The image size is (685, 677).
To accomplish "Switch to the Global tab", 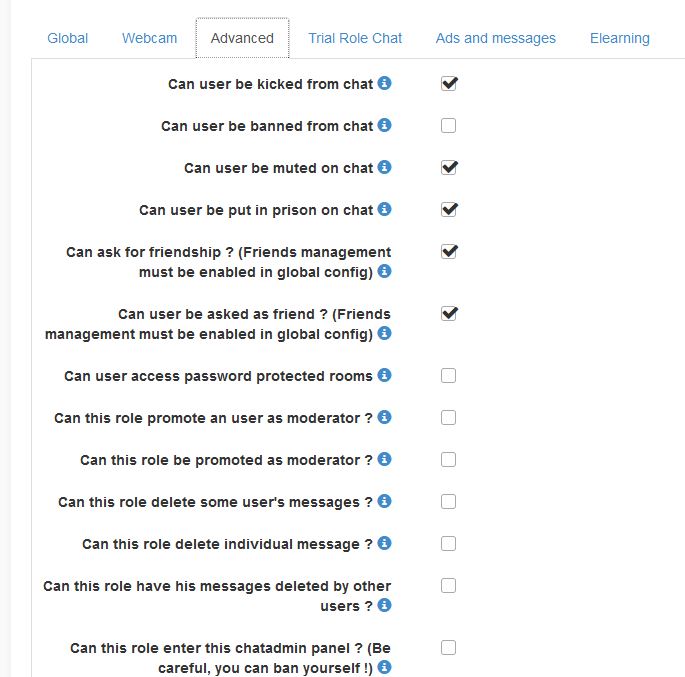I will click(x=68, y=38).
